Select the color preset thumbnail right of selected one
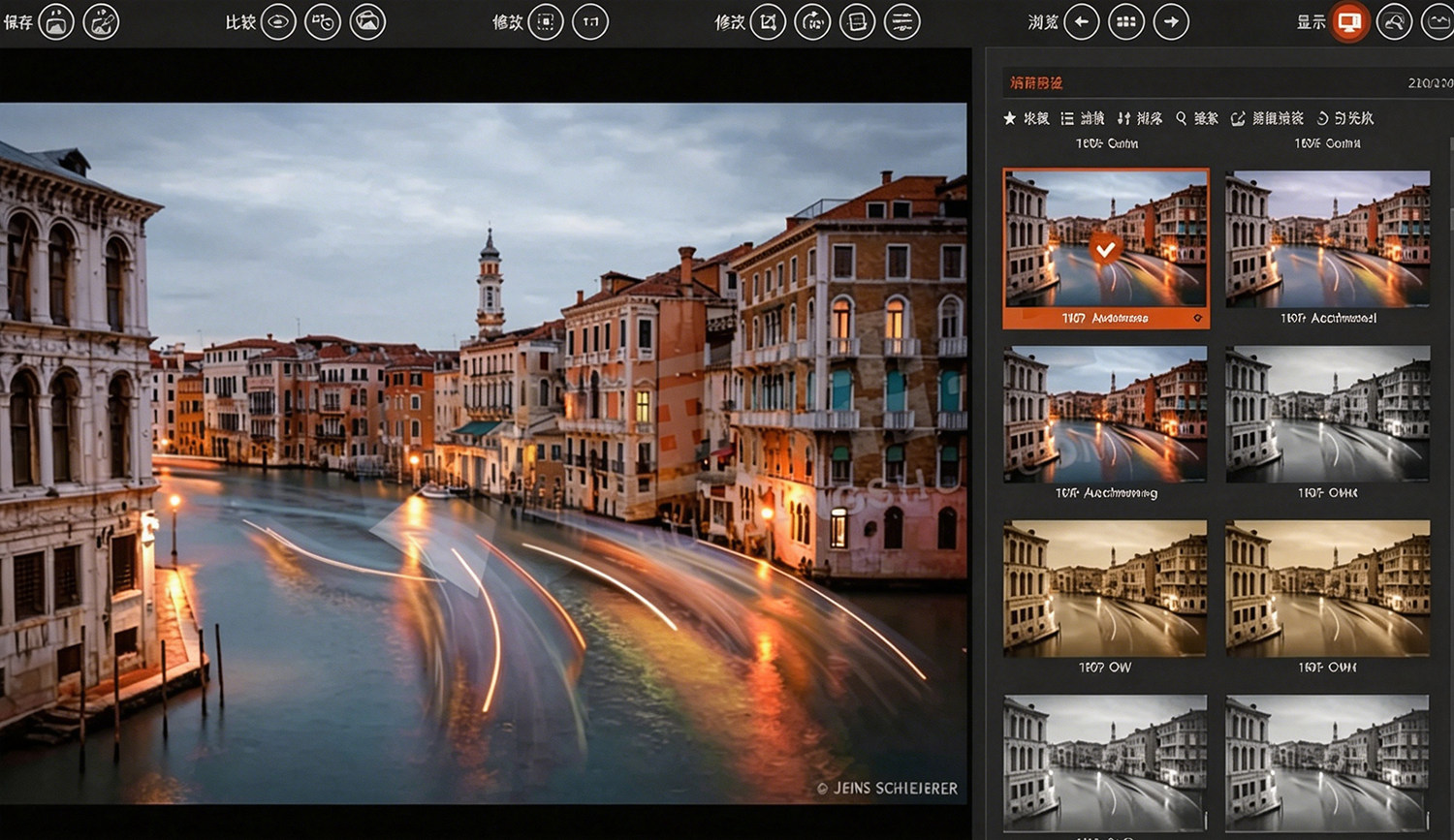This screenshot has height=840, width=1454. pos(1328,239)
